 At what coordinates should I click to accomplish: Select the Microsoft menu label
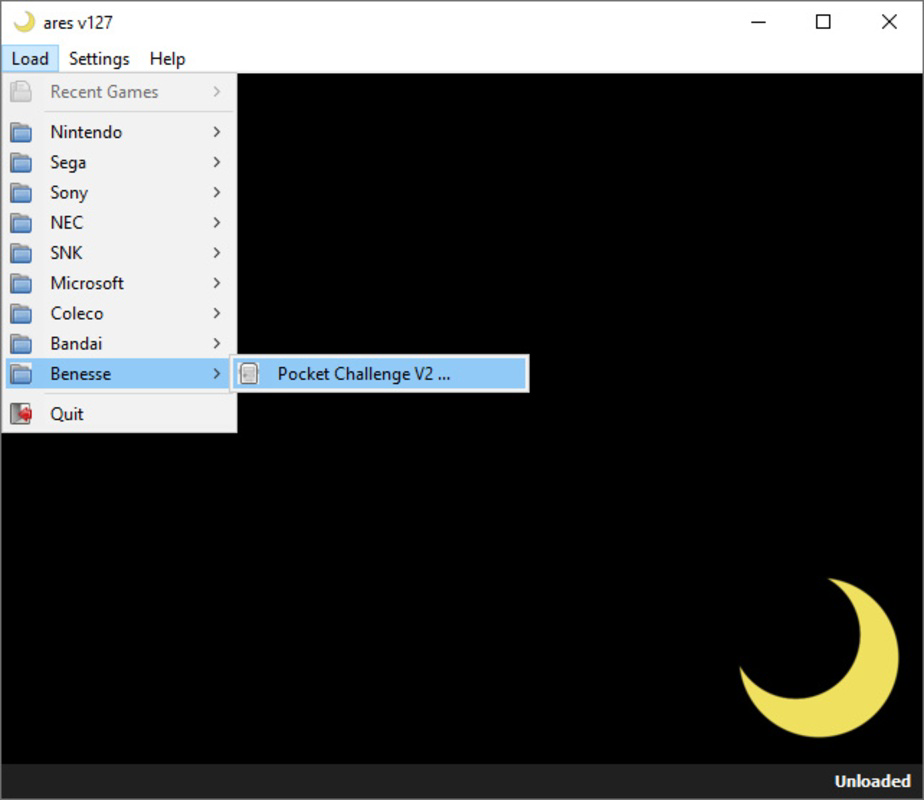(x=87, y=283)
